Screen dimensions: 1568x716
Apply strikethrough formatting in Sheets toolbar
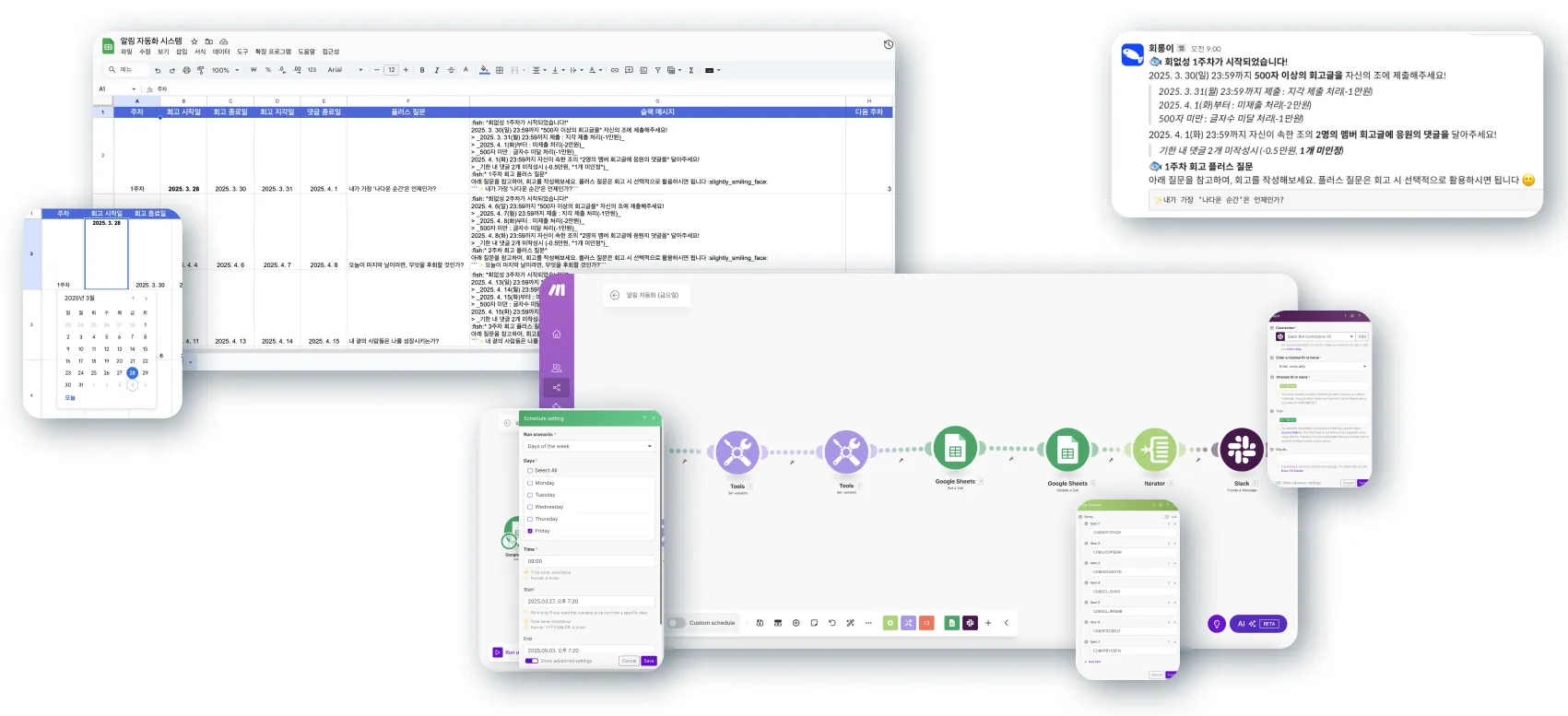451,70
